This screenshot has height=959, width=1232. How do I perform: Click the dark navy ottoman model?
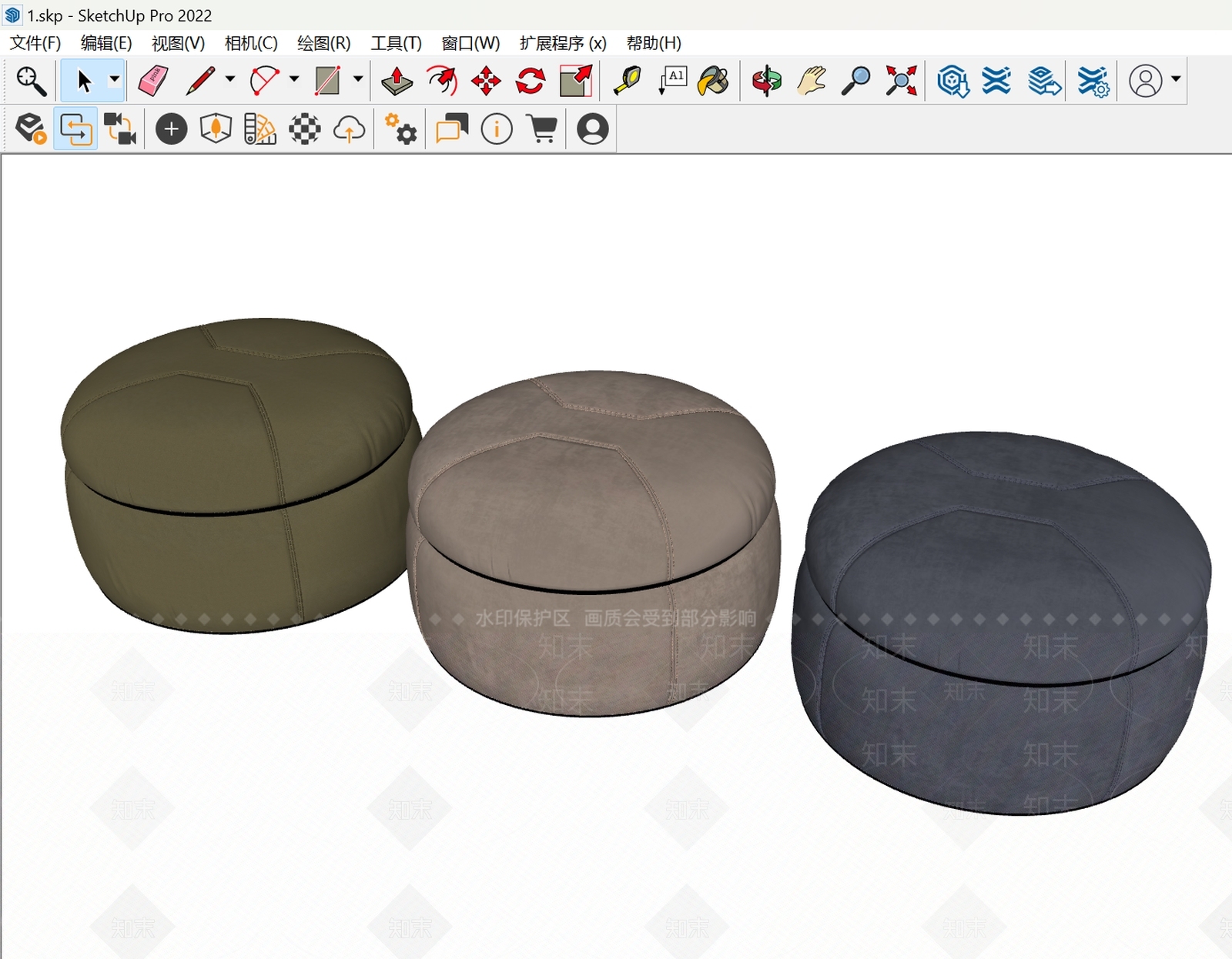click(1001, 623)
